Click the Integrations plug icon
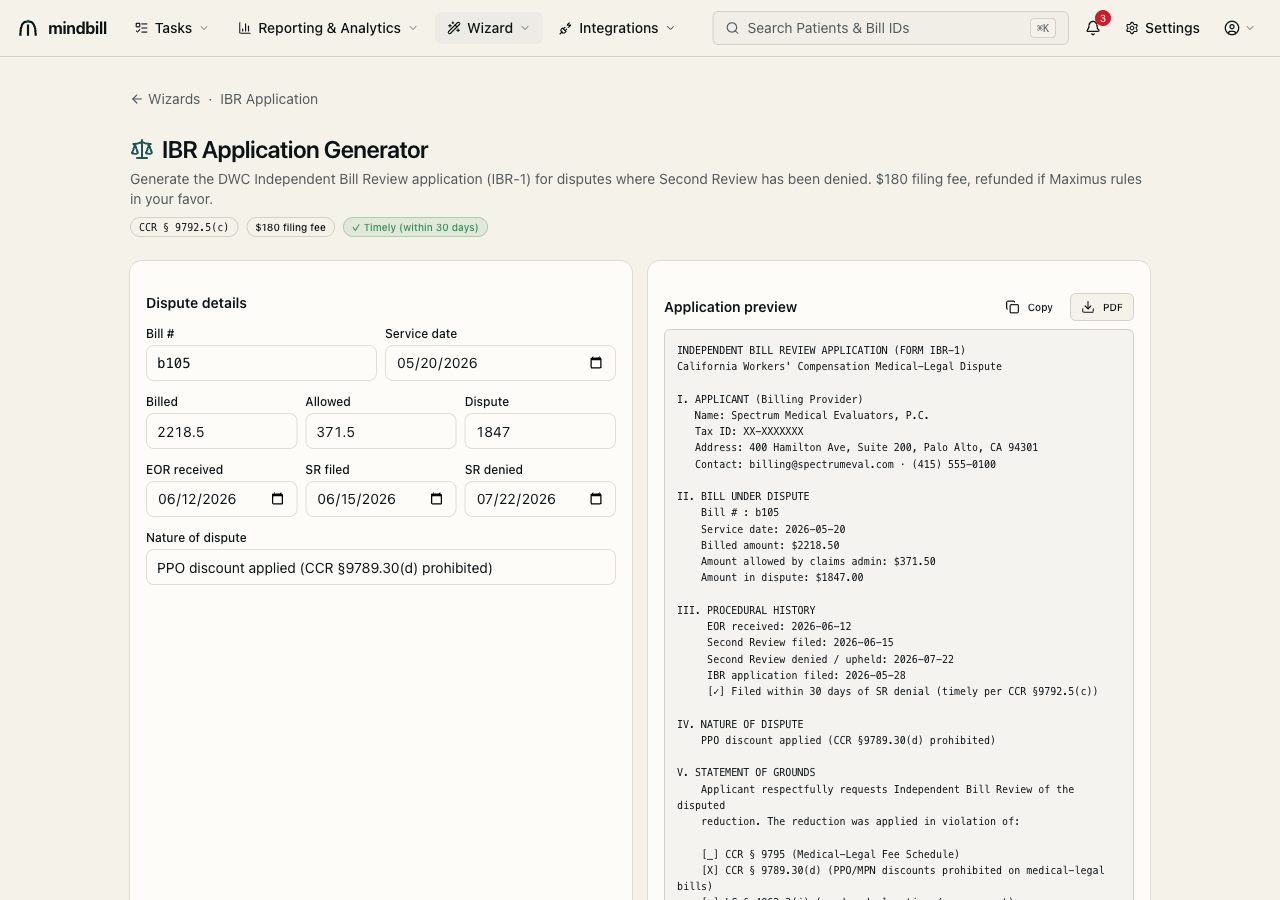The height and width of the screenshot is (900, 1280). [566, 28]
